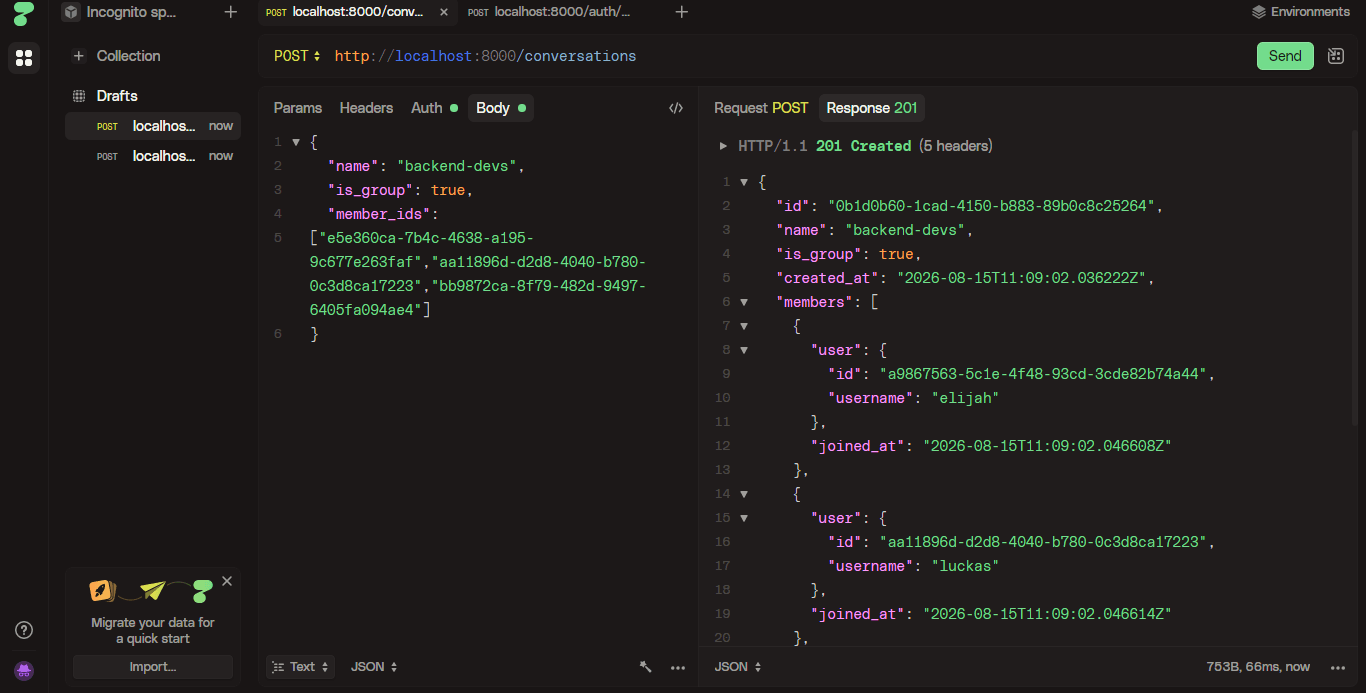Viewport: 1366px width, 693px height.
Task: Add new workspace with plus icon
Action: point(231,12)
